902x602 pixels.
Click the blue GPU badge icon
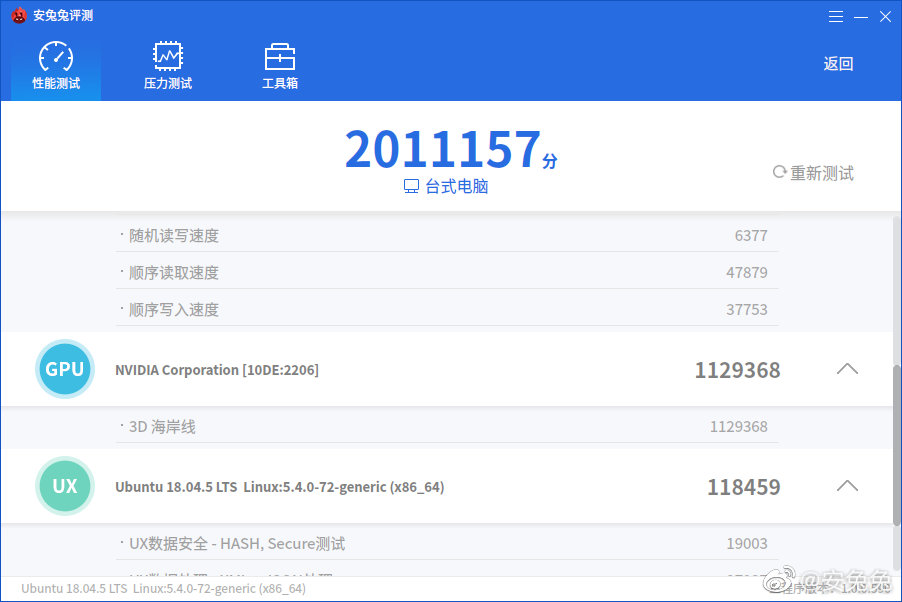tap(65, 369)
